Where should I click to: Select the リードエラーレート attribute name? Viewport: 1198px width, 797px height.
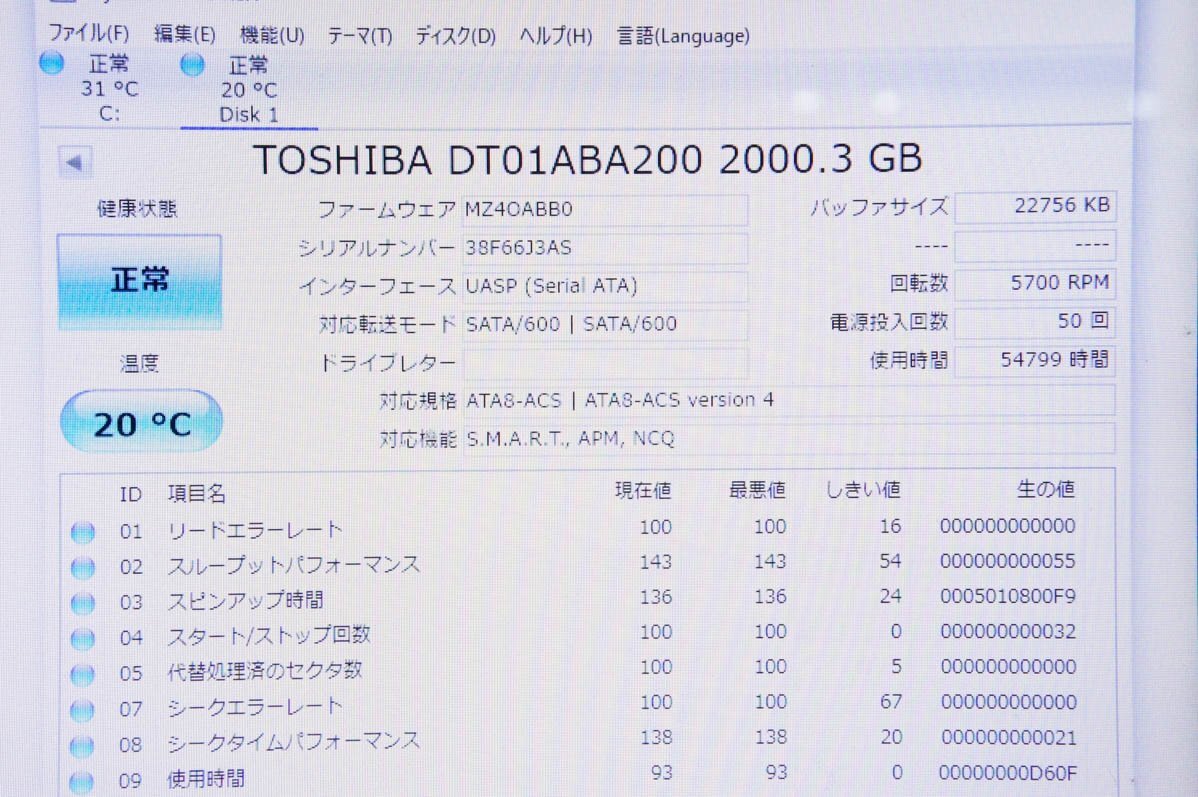point(255,530)
